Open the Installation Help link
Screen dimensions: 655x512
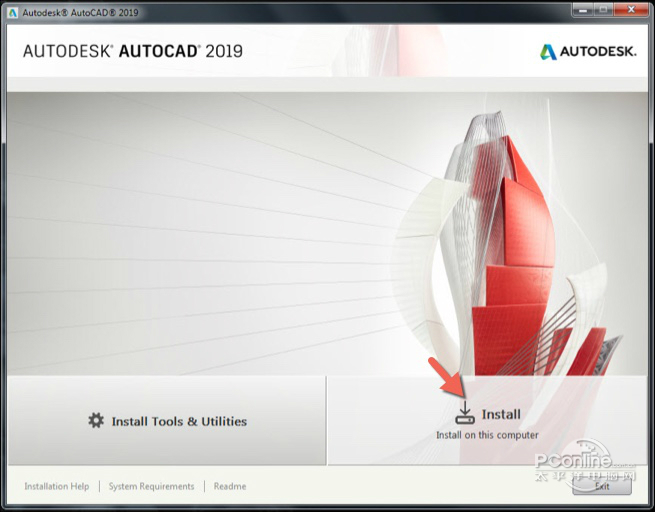click(x=56, y=486)
